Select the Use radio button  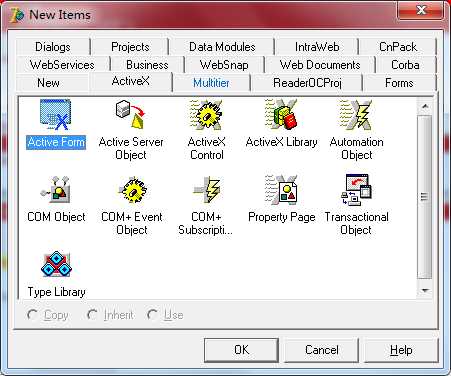click(152, 315)
